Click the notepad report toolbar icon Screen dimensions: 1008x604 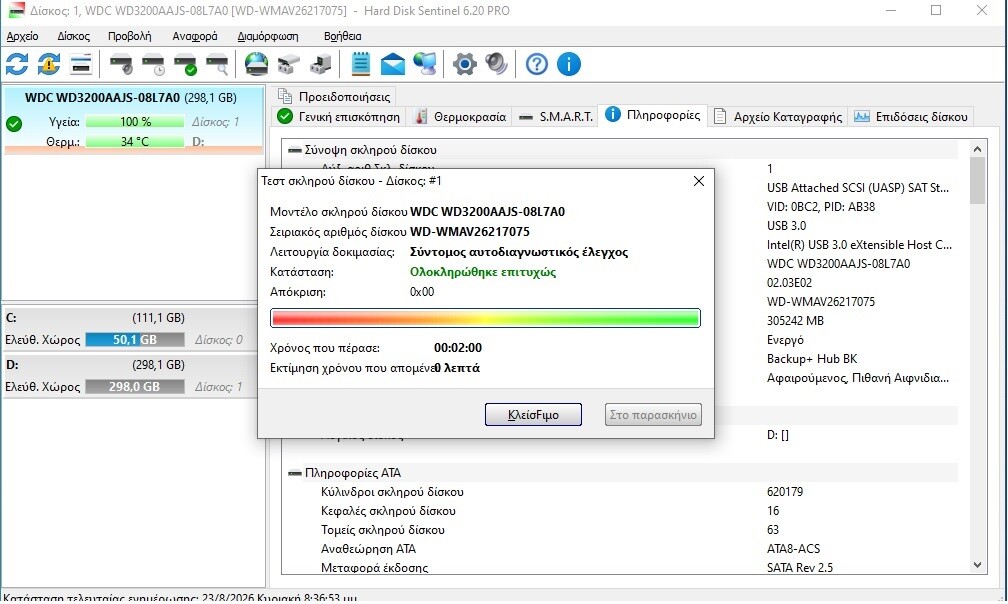[x=361, y=64]
